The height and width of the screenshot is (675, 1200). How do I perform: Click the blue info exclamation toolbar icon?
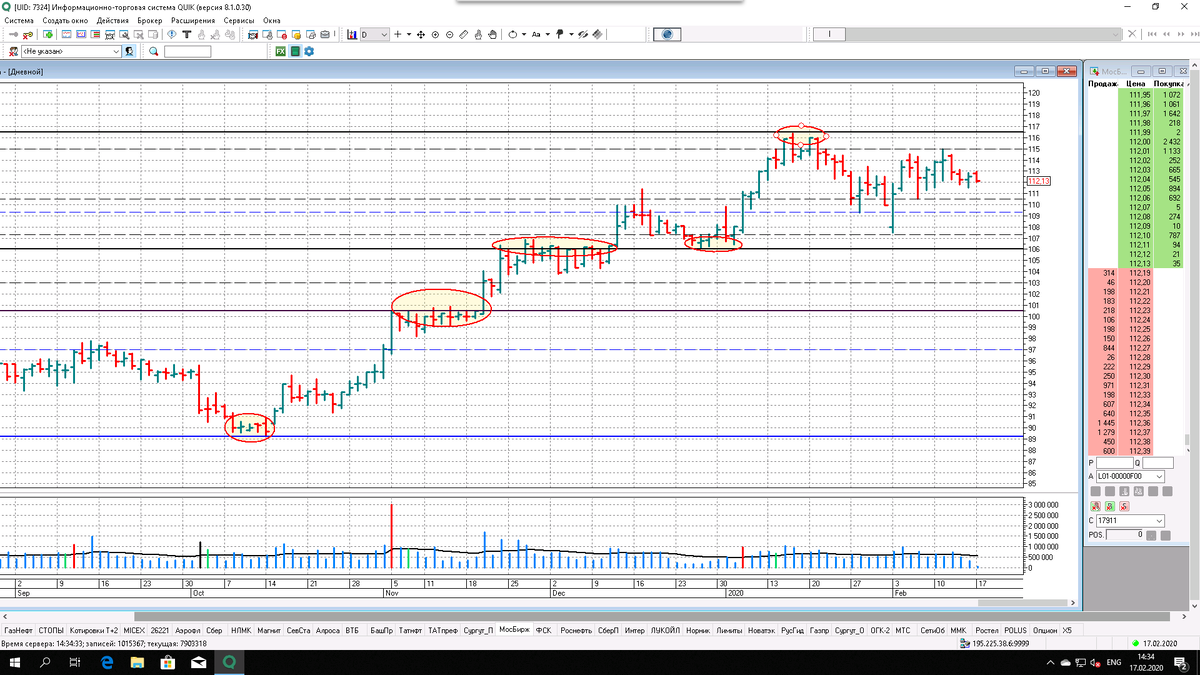172,34
